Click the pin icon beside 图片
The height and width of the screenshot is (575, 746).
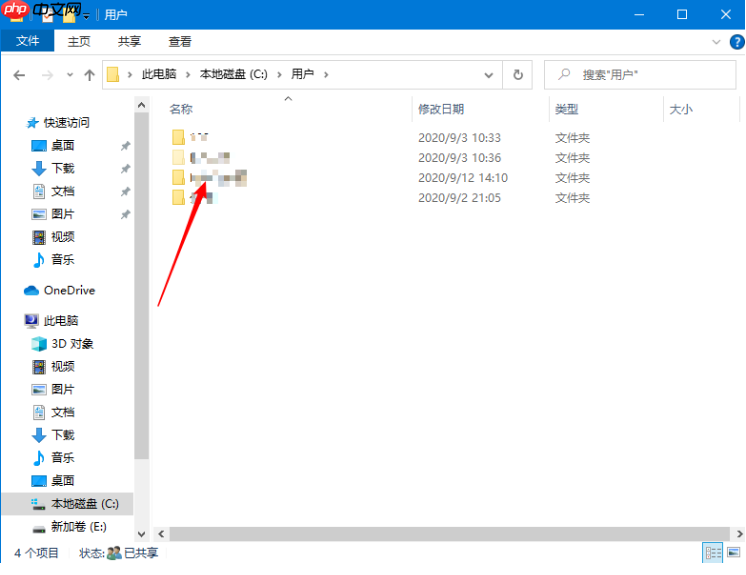[x=126, y=214]
